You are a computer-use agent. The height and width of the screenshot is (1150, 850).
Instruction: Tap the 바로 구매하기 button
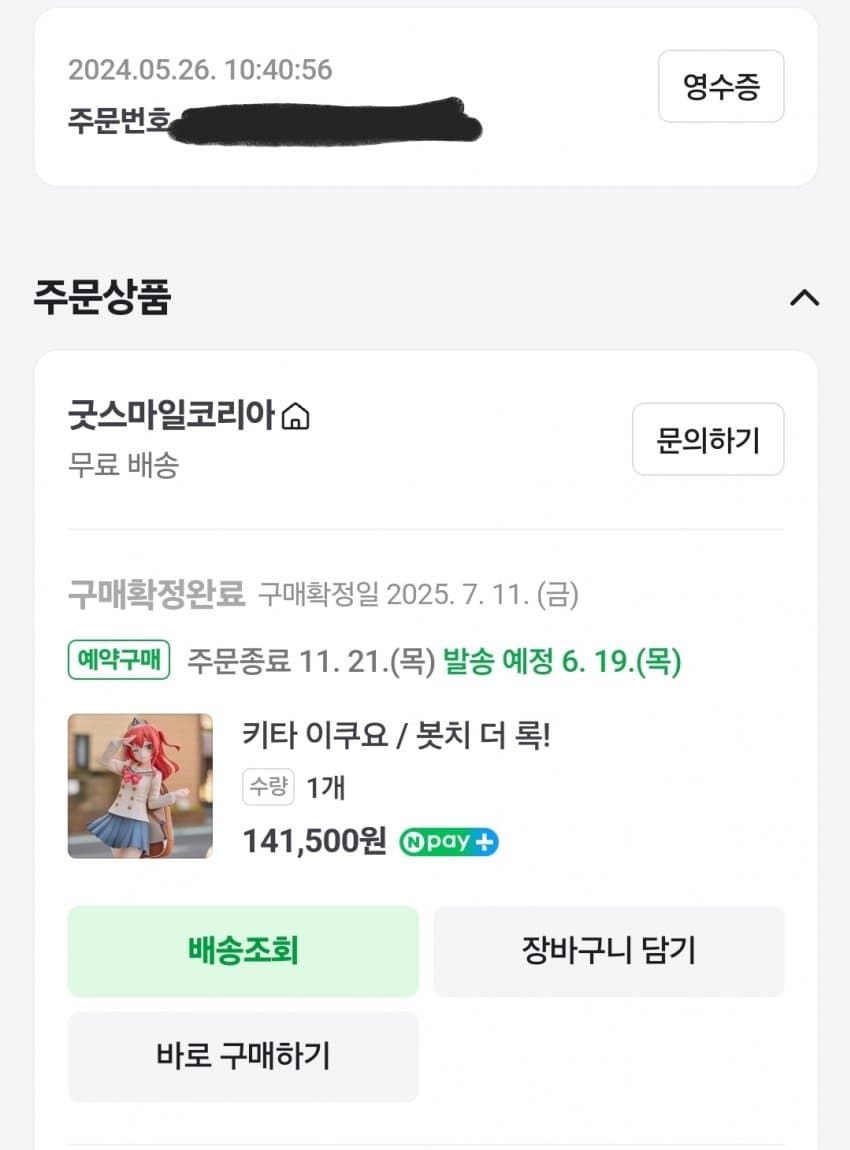click(x=243, y=1056)
